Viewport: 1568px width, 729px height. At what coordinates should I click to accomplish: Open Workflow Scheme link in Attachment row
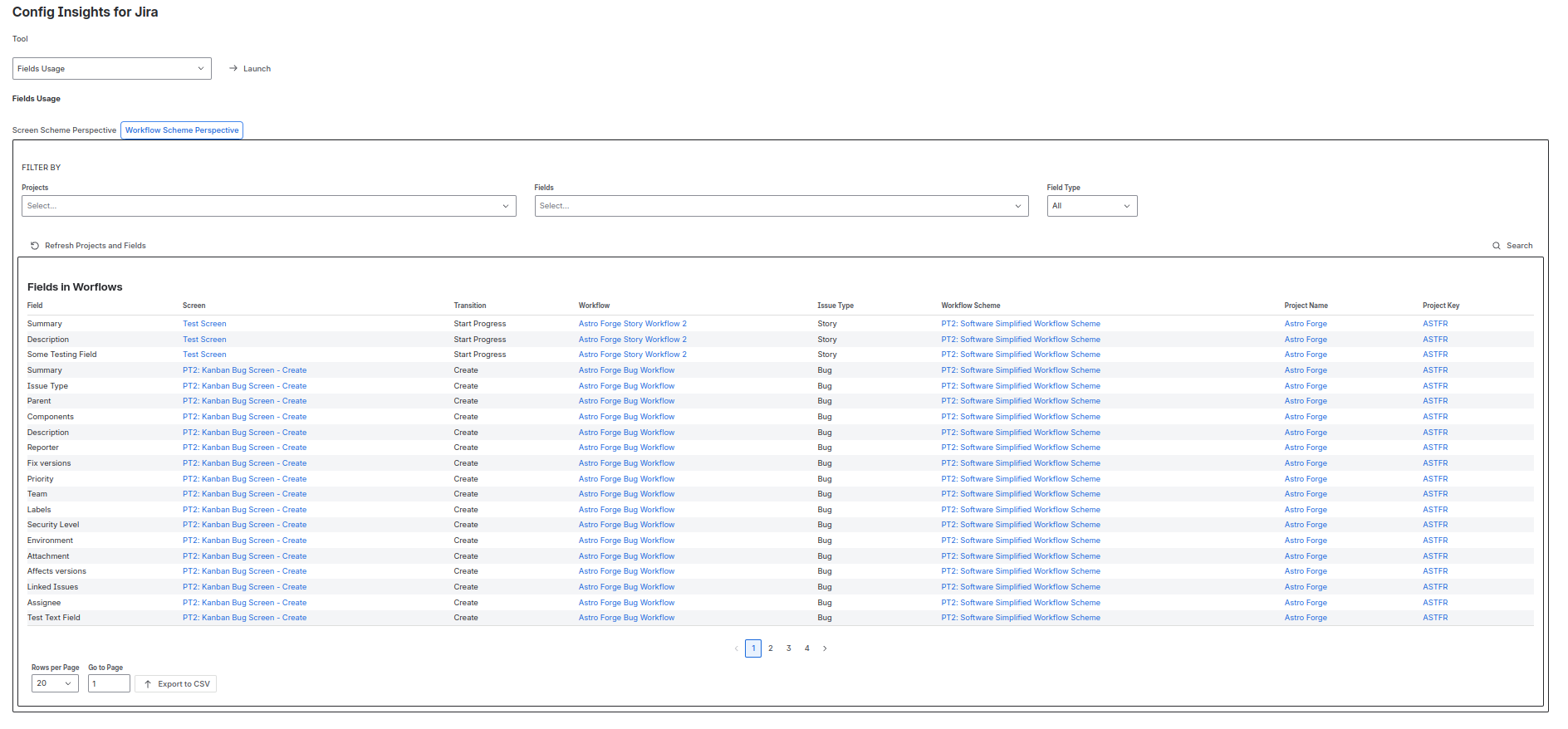click(1021, 556)
